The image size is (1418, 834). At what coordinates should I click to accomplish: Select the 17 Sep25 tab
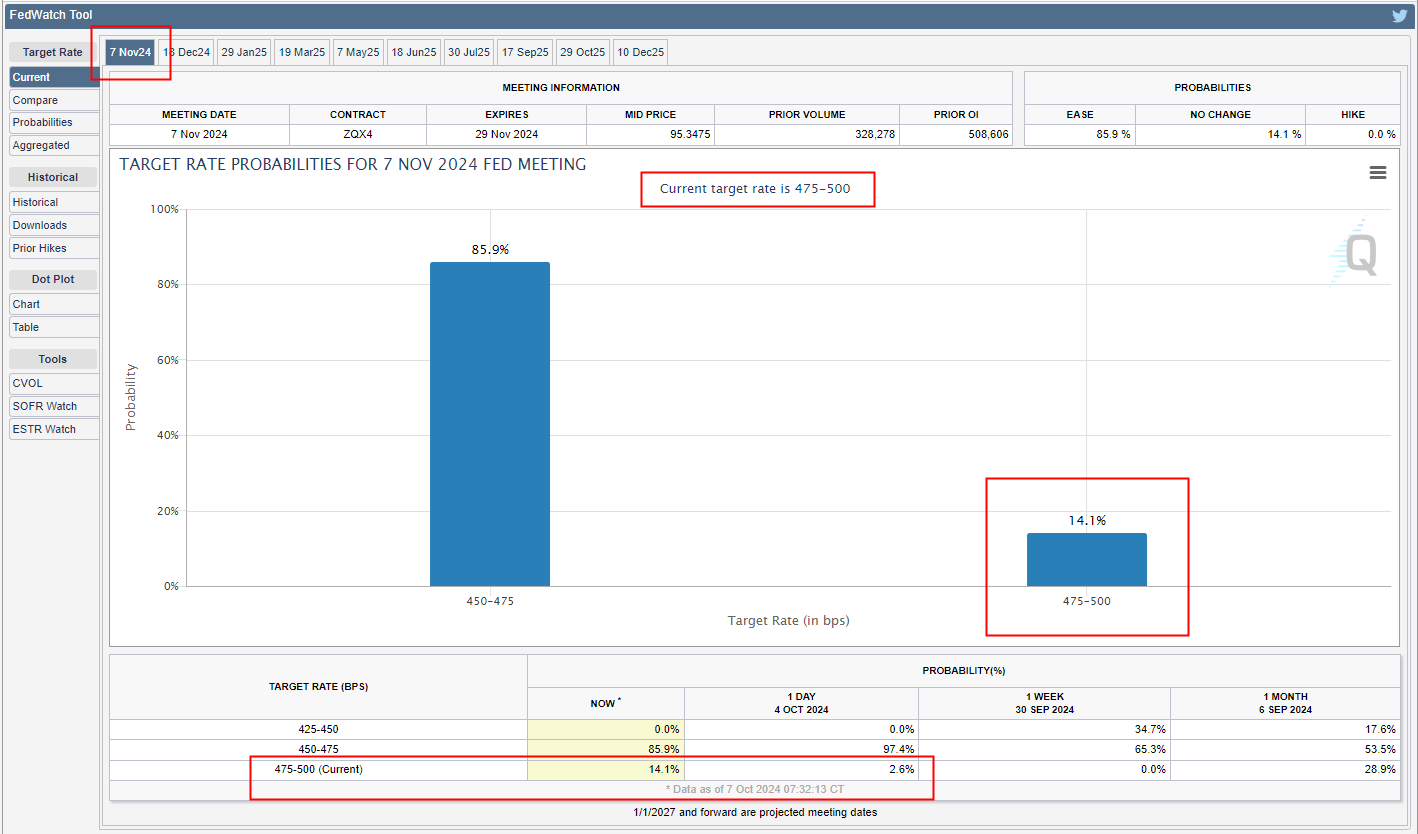pos(525,52)
